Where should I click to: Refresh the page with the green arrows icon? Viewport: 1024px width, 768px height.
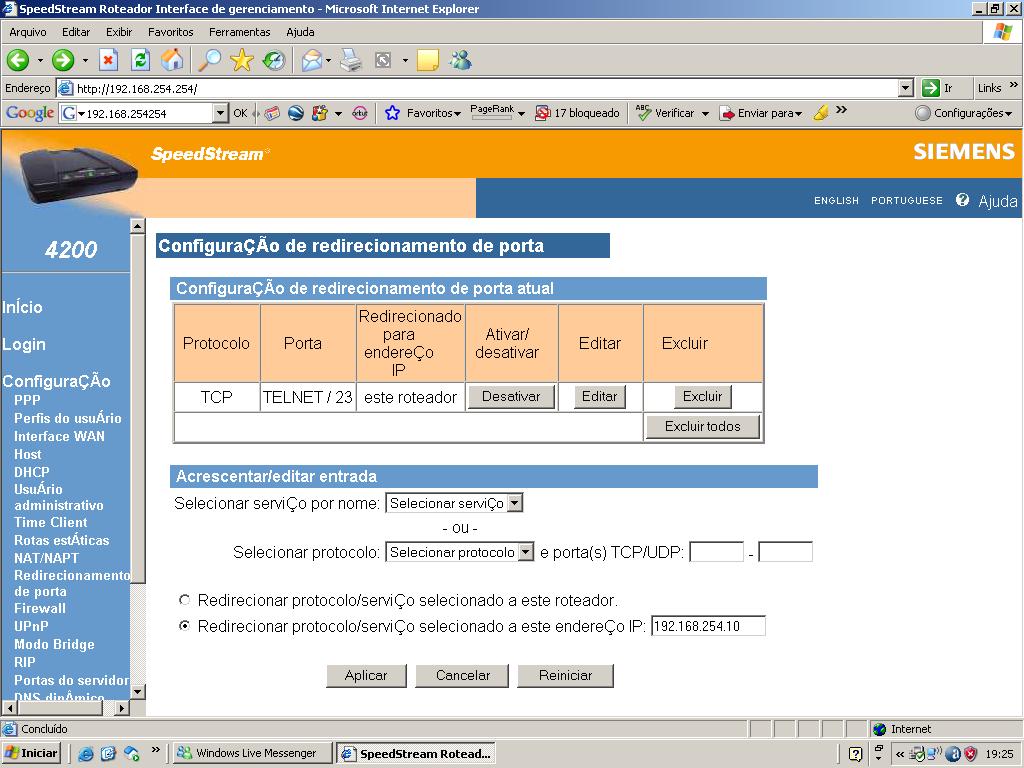pos(140,61)
